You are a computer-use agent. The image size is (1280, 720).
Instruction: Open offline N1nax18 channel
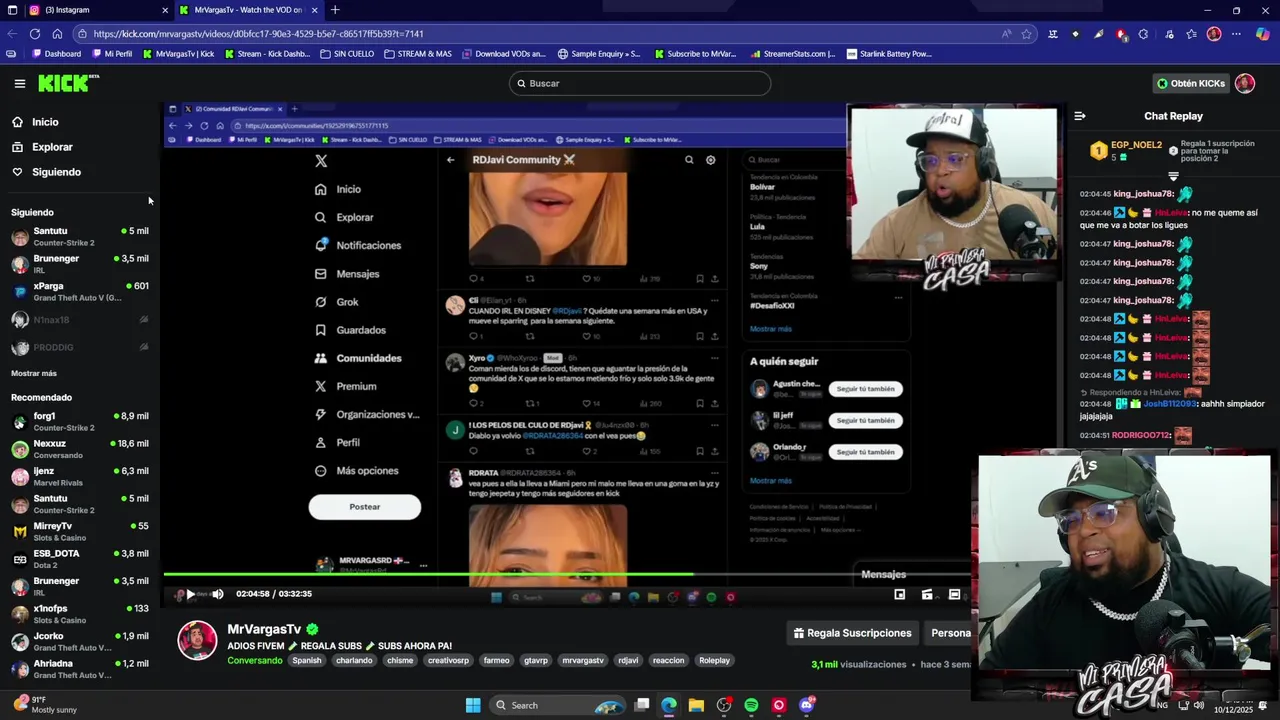80,320
